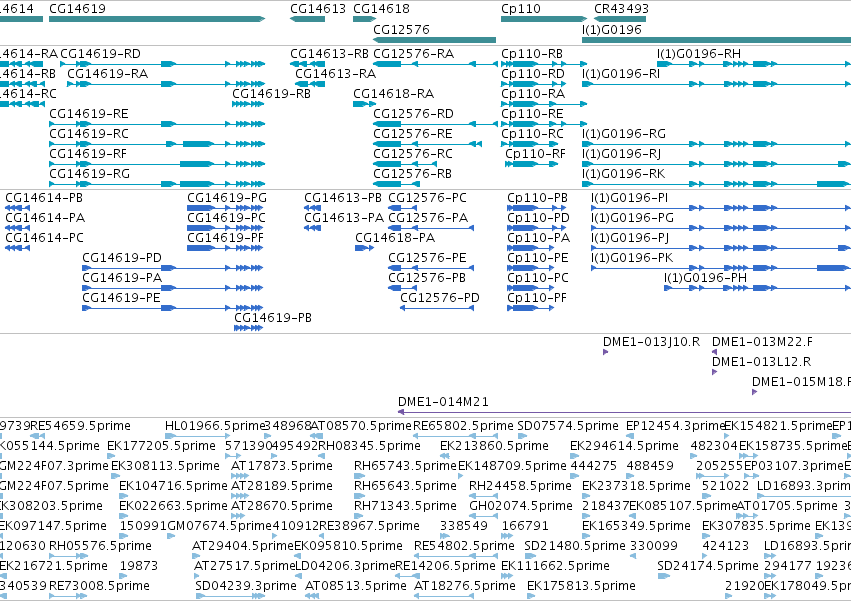Open transcript Cp110-RB

544,64
